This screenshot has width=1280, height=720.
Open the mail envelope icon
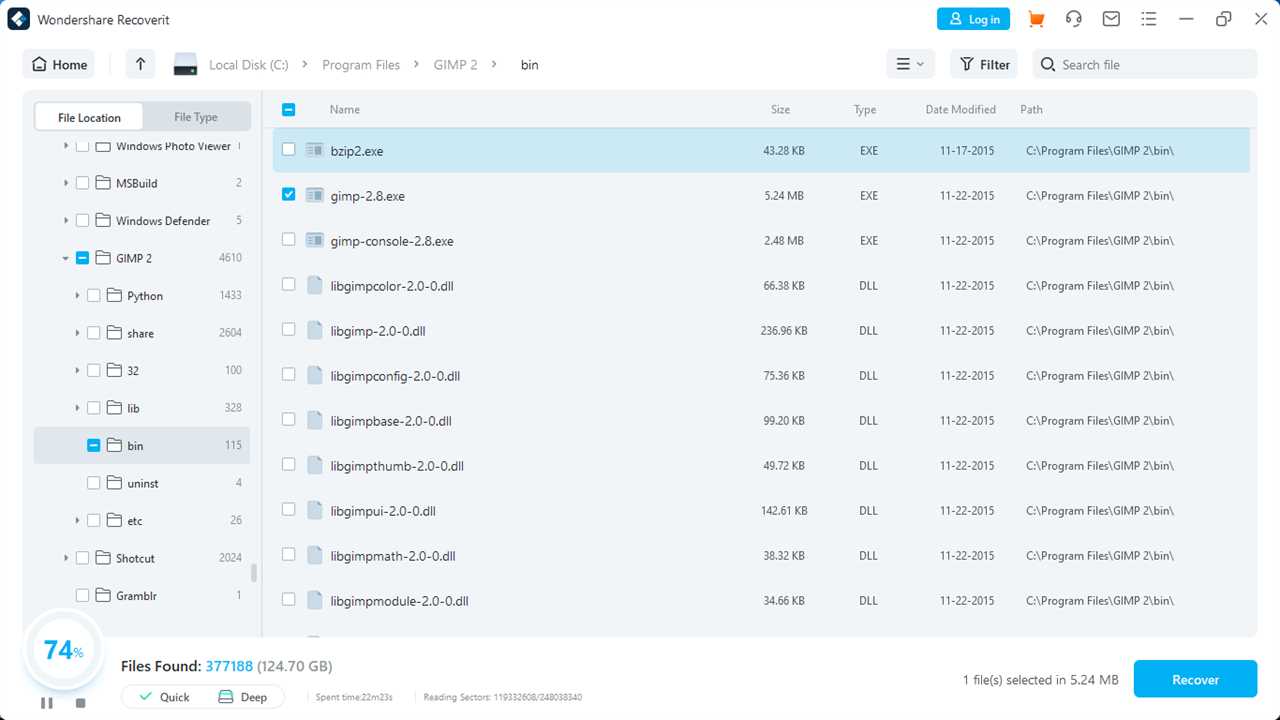pyautogui.click(x=1111, y=19)
